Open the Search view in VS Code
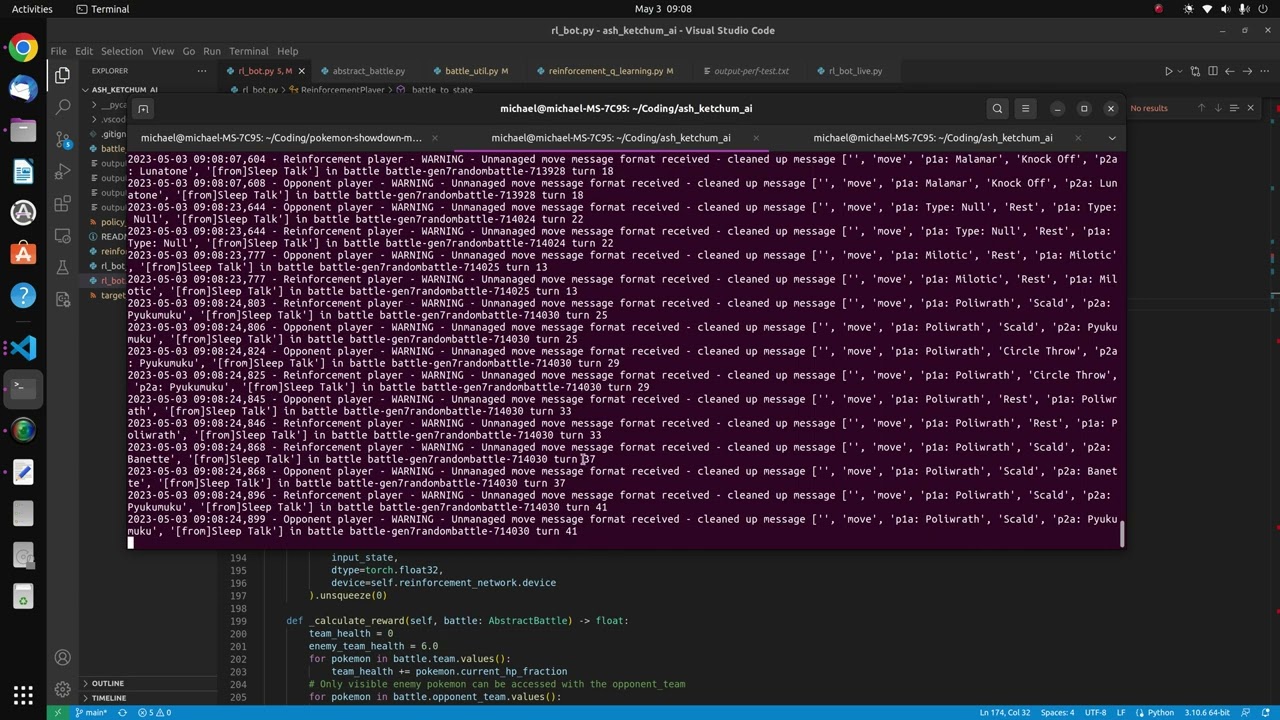 62,107
